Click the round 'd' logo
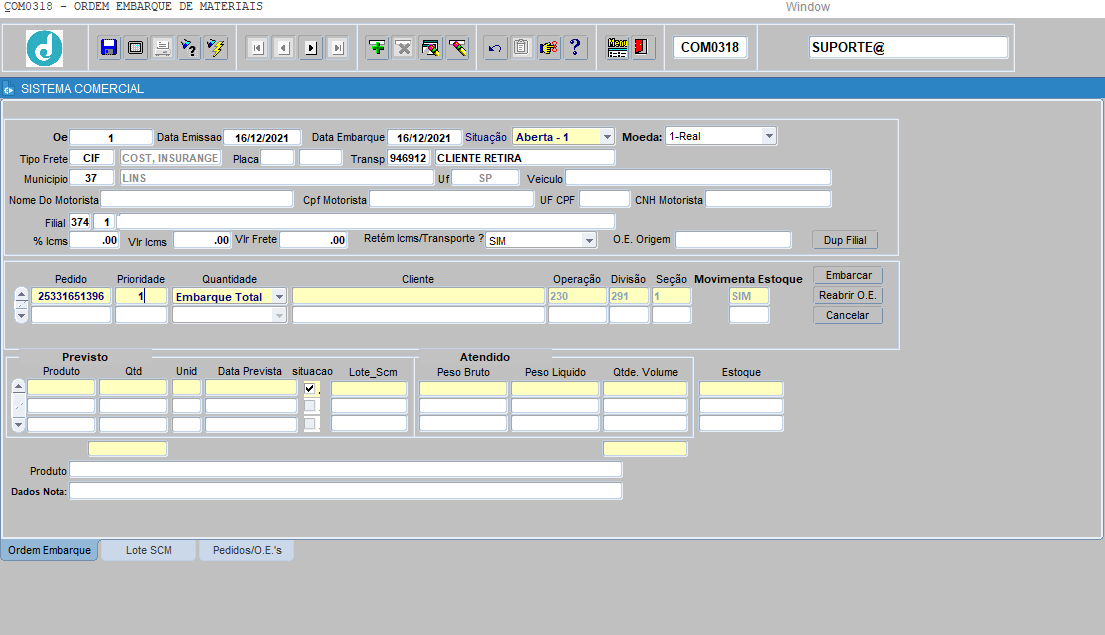 [x=44, y=48]
